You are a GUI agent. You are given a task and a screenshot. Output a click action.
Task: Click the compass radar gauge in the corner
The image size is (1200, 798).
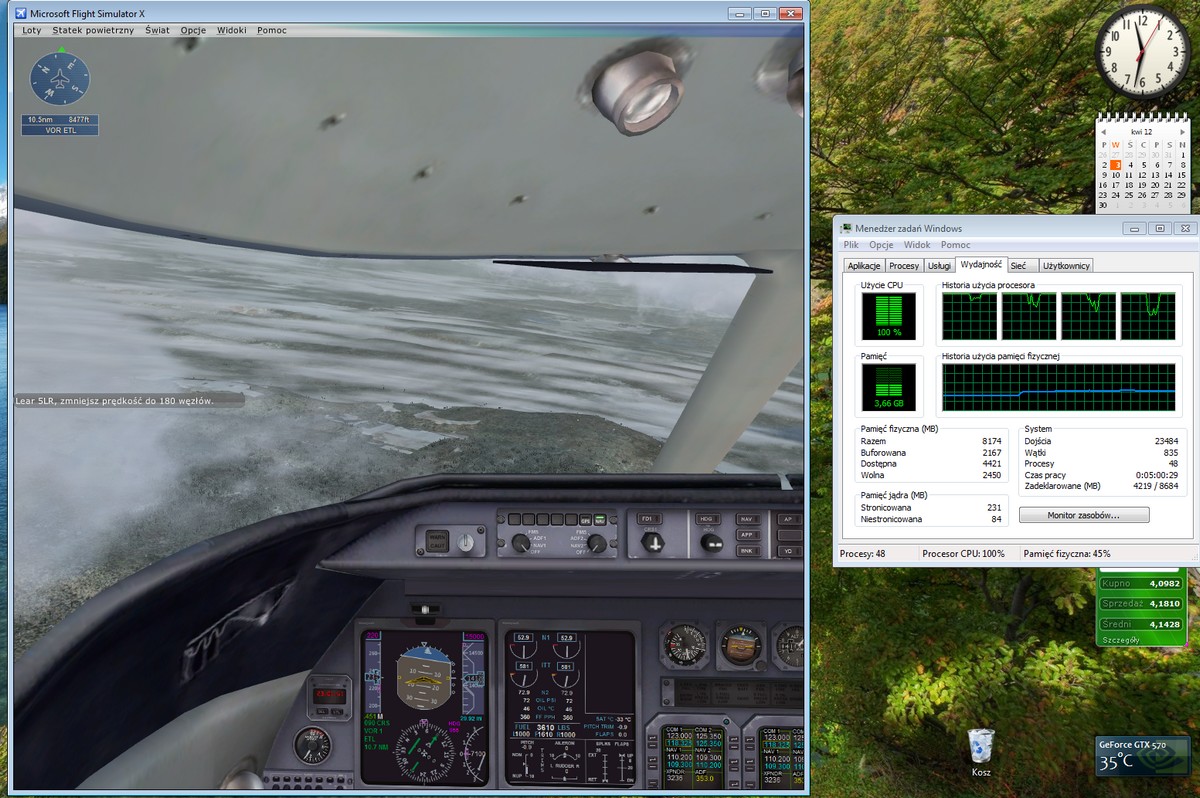pyautogui.click(x=60, y=80)
